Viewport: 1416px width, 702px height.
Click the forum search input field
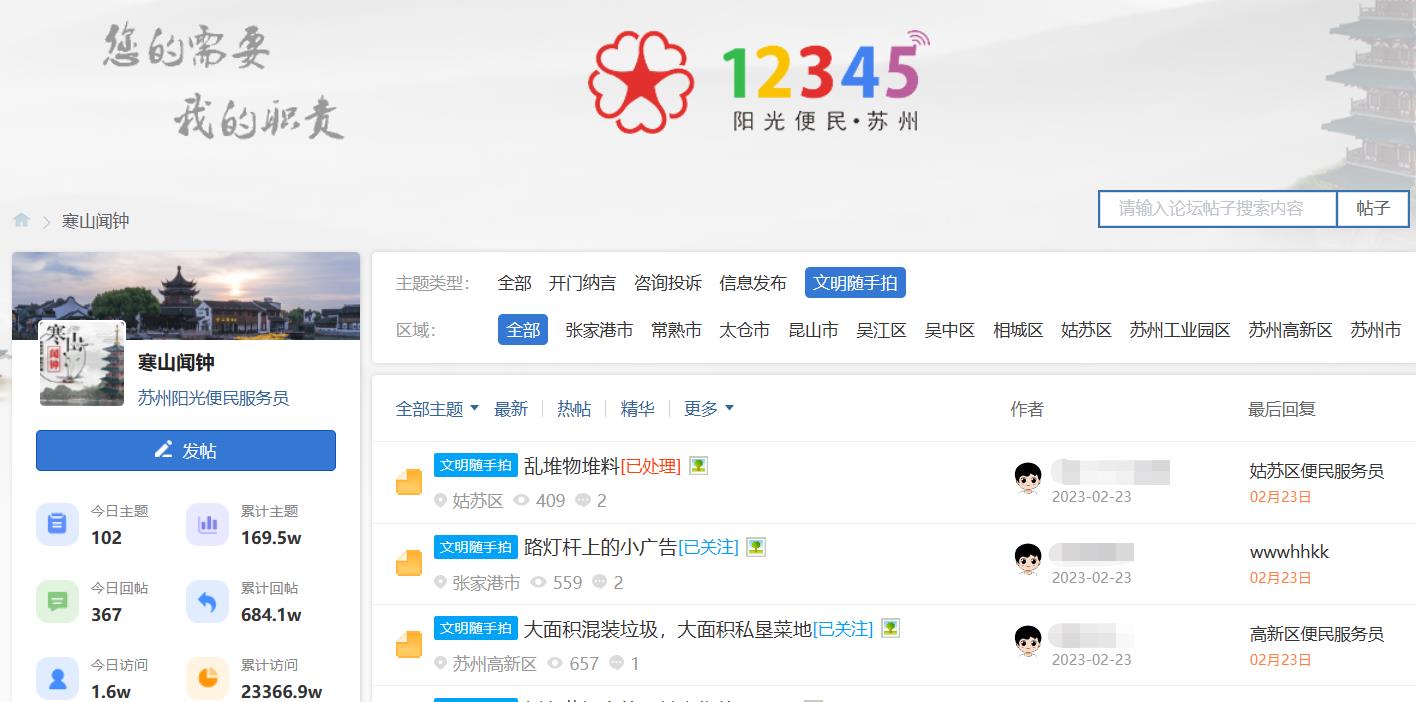(x=1218, y=209)
